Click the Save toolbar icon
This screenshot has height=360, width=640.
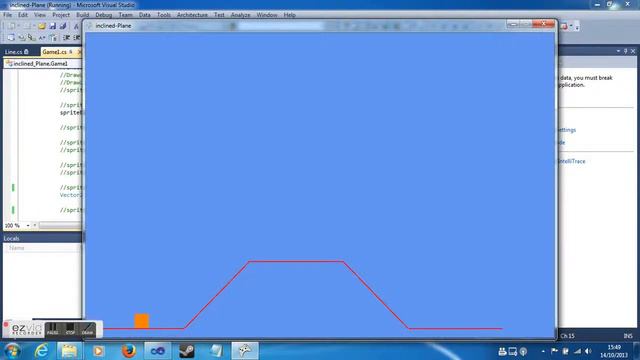click(52, 26)
